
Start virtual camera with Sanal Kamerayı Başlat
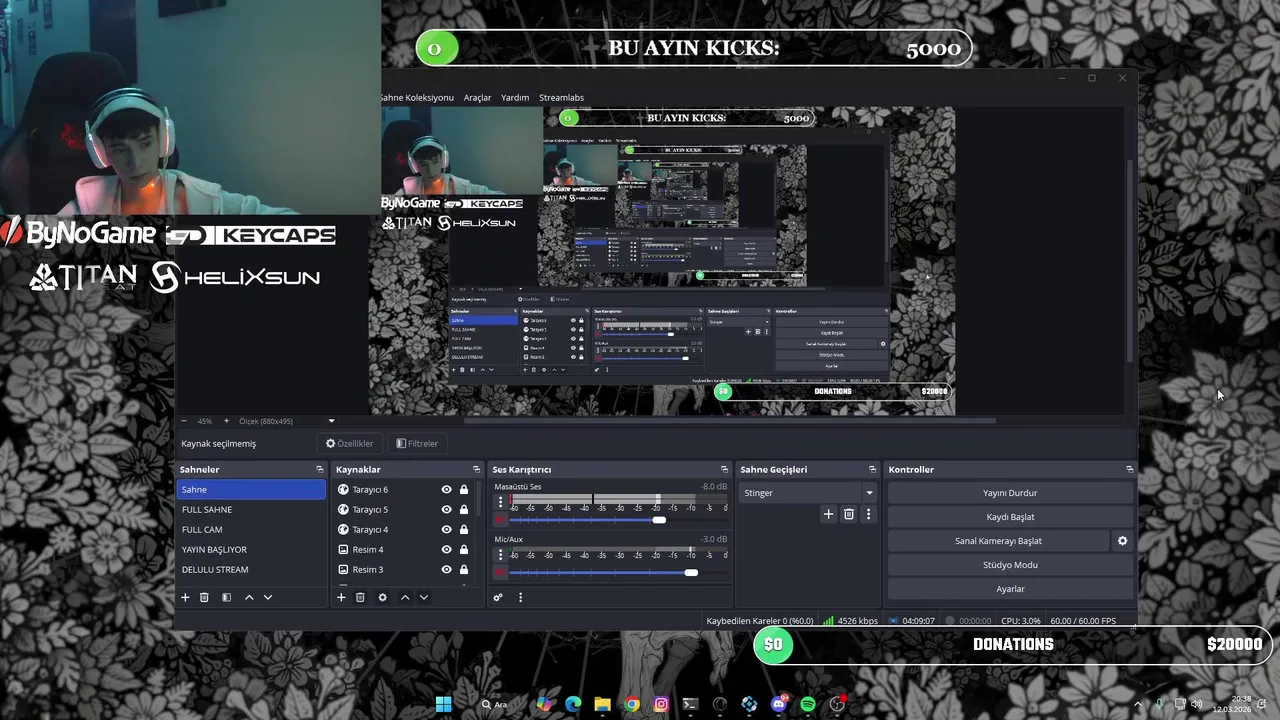998,541
